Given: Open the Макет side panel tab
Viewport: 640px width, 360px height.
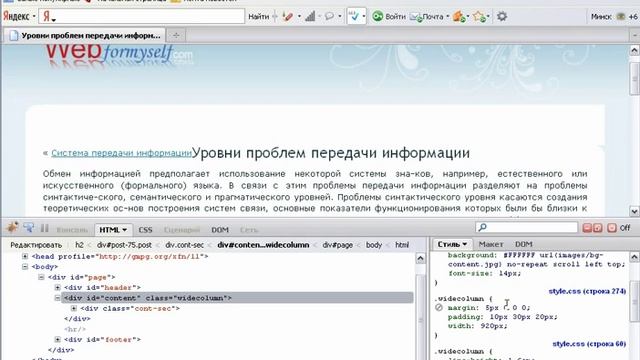Looking at the screenshot, I should coord(491,244).
